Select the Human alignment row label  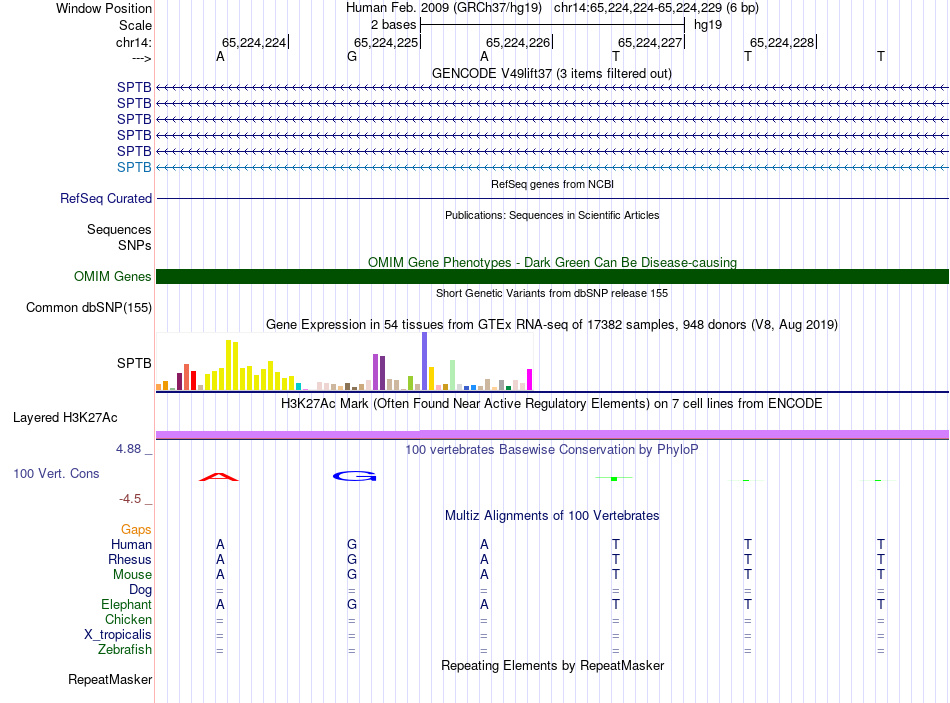click(x=131, y=544)
